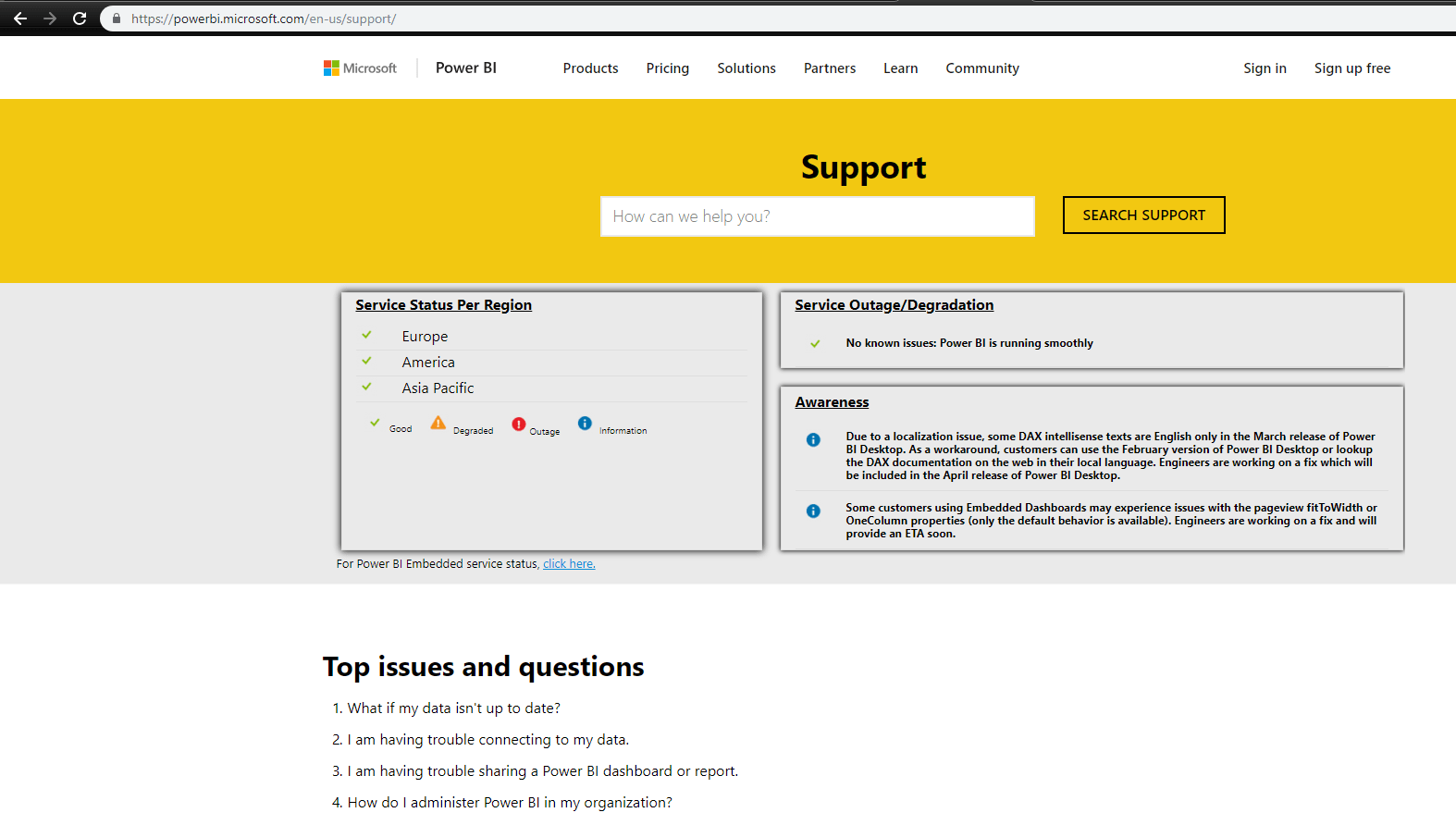The width and height of the screenshot is (1456, 825).
Task: Open the Learn menu
Action: click(x=901, y=68)
